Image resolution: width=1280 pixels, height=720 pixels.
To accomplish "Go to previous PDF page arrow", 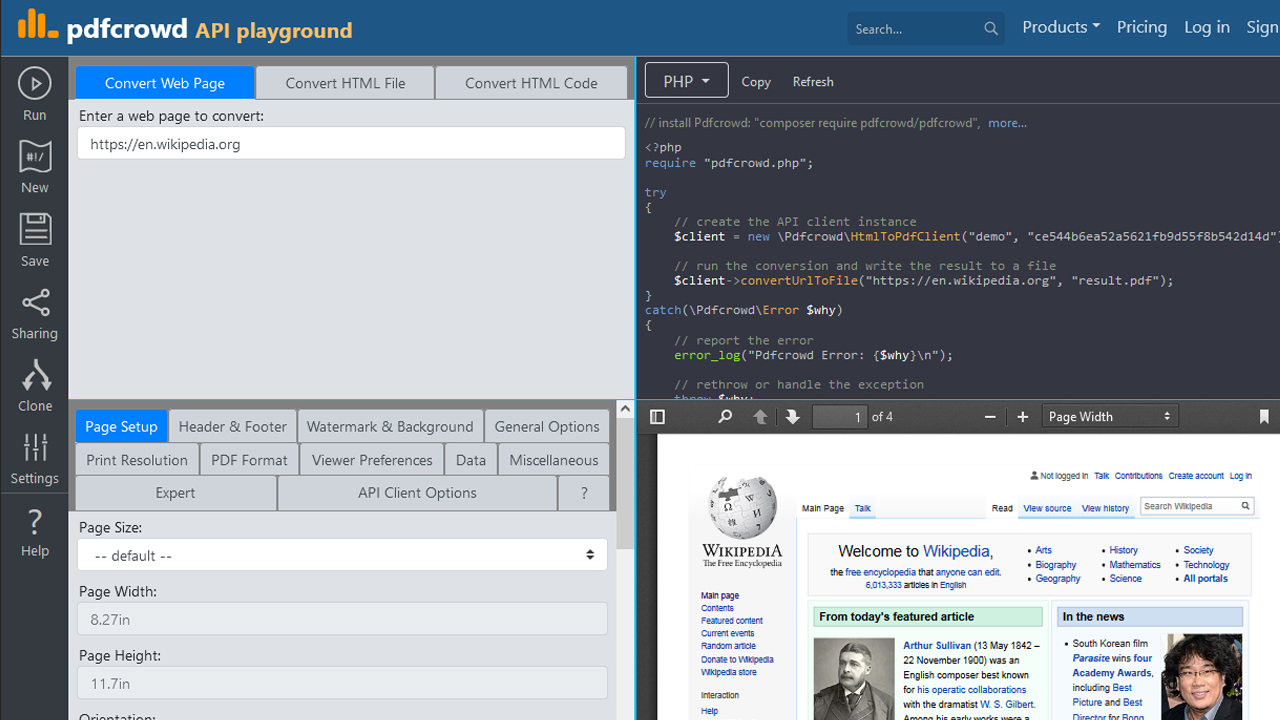I will [x=760, y=417].
